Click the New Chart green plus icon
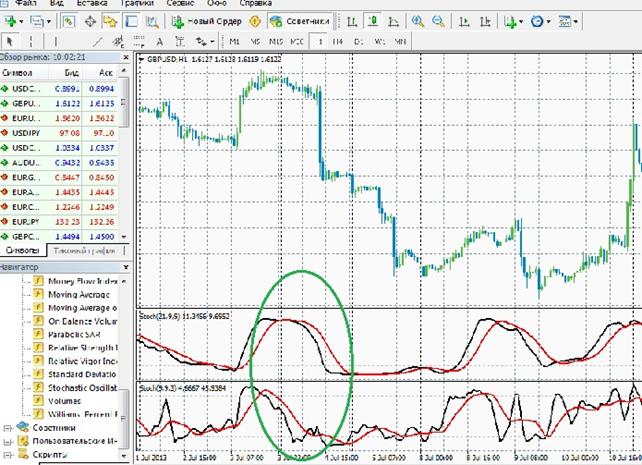The height and width of the screenshot is (465, 642). coord(10,21)
